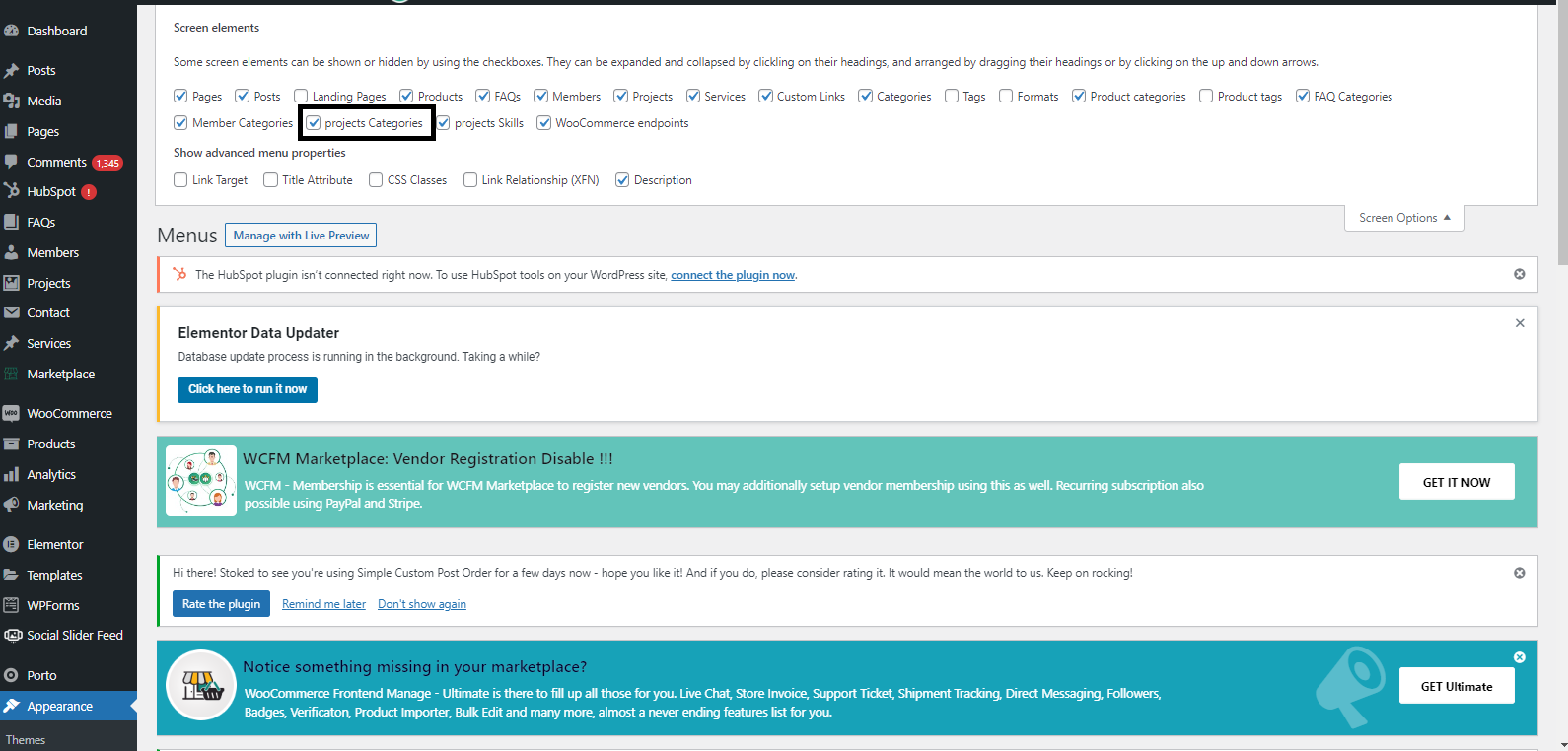
Task: Open the Themes submenu item
Action: 26,740
